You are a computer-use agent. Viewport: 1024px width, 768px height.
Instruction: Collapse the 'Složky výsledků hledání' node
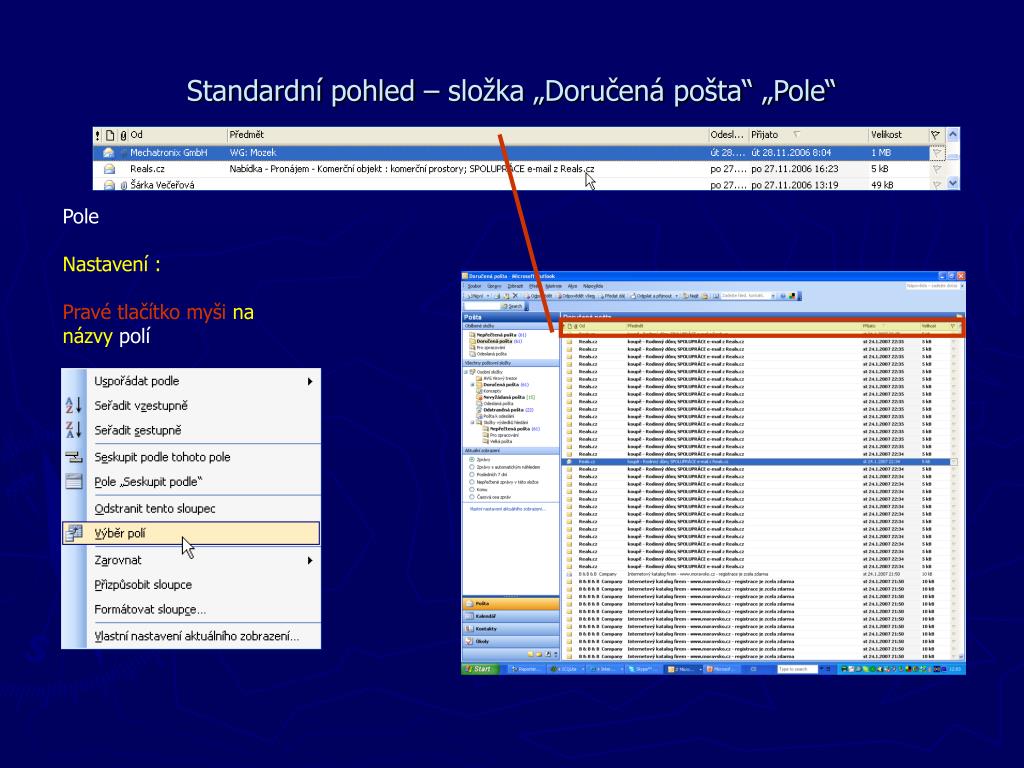click(x=472, y=423)
